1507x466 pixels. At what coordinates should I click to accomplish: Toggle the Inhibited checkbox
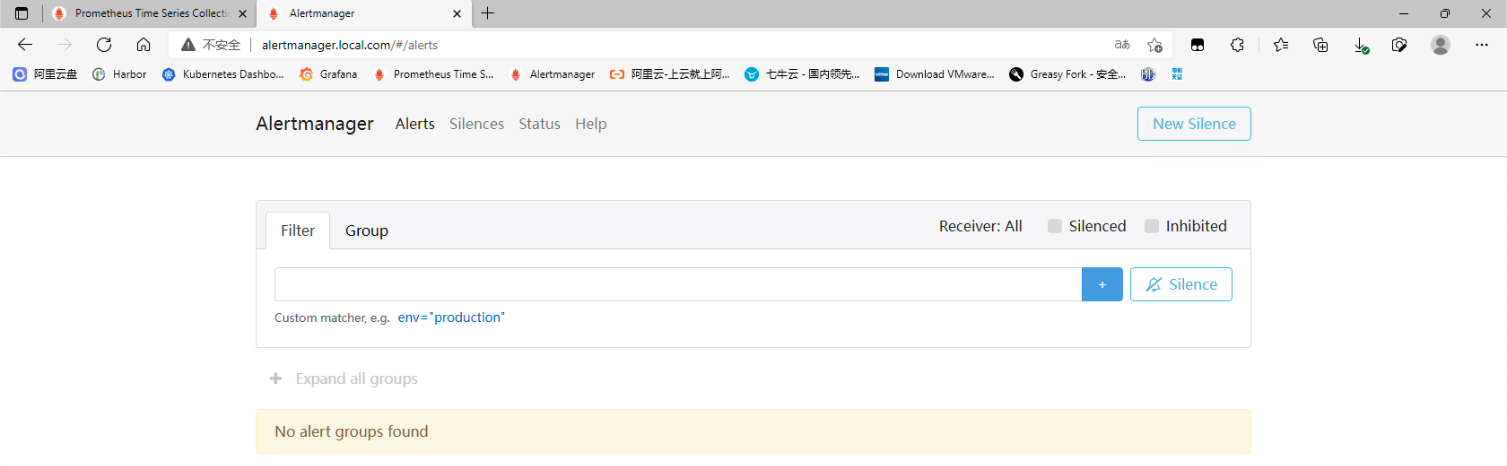click(1152, 226)
